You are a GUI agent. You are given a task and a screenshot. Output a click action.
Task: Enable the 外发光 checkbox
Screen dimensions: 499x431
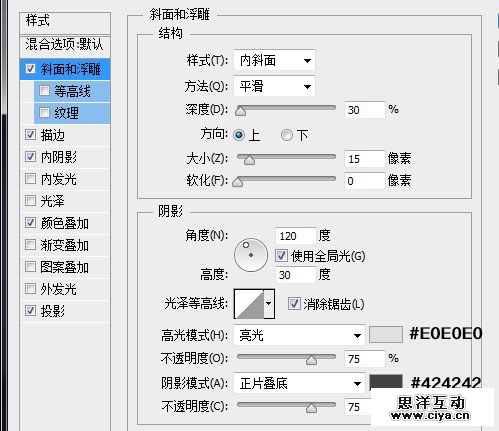pyautogui.click(x=30, y=289)
